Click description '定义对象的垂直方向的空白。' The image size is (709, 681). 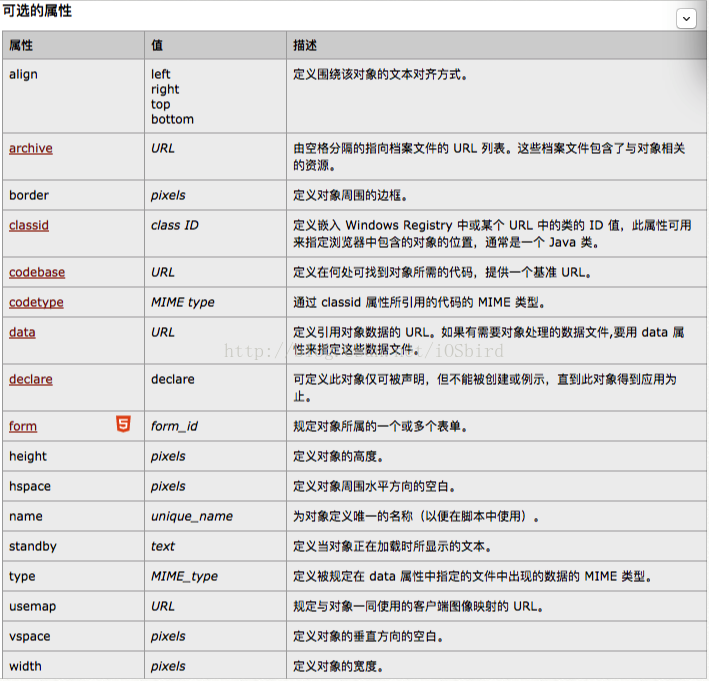(368, 636)
